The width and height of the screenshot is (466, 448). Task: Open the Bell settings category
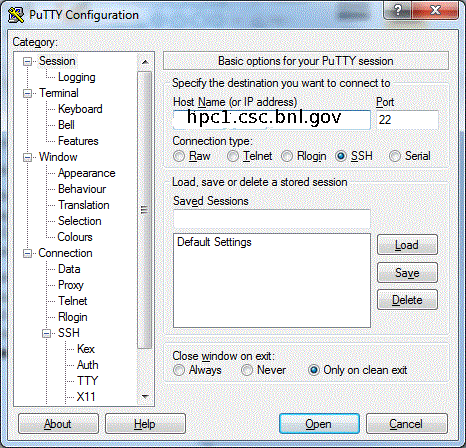tap(66, 125)
